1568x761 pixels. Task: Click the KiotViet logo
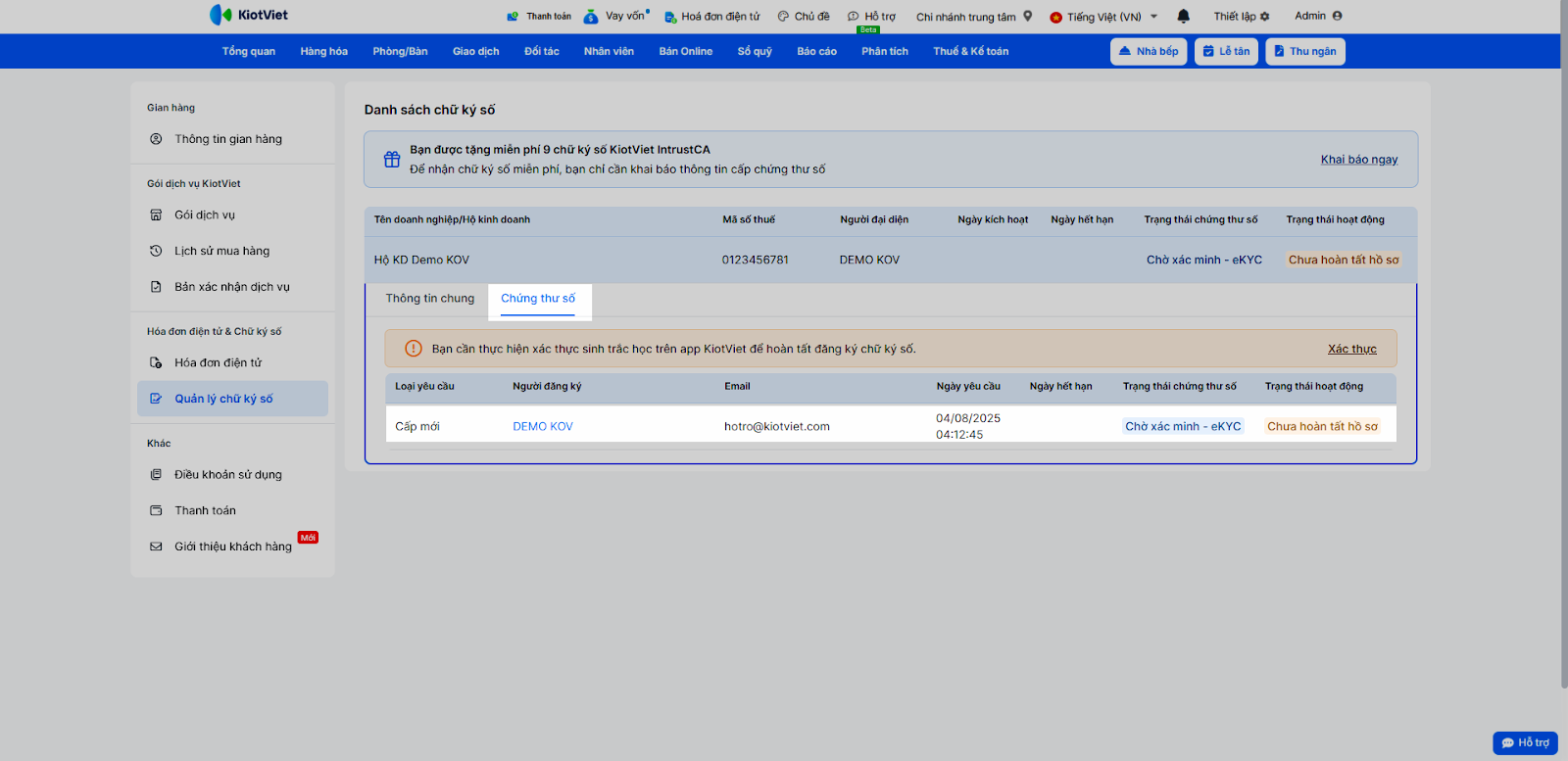249,15
